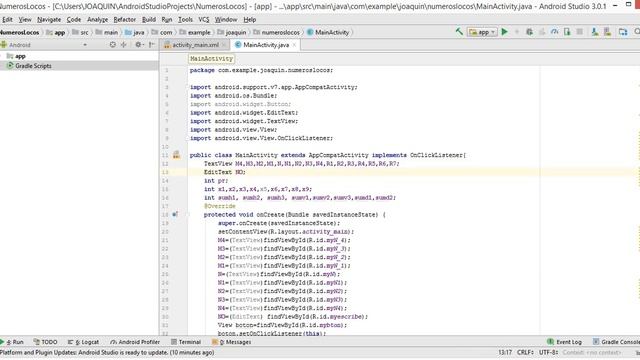Click com breadcrumb in navigation bar
640x360 pixels.
tap(162, 32)
